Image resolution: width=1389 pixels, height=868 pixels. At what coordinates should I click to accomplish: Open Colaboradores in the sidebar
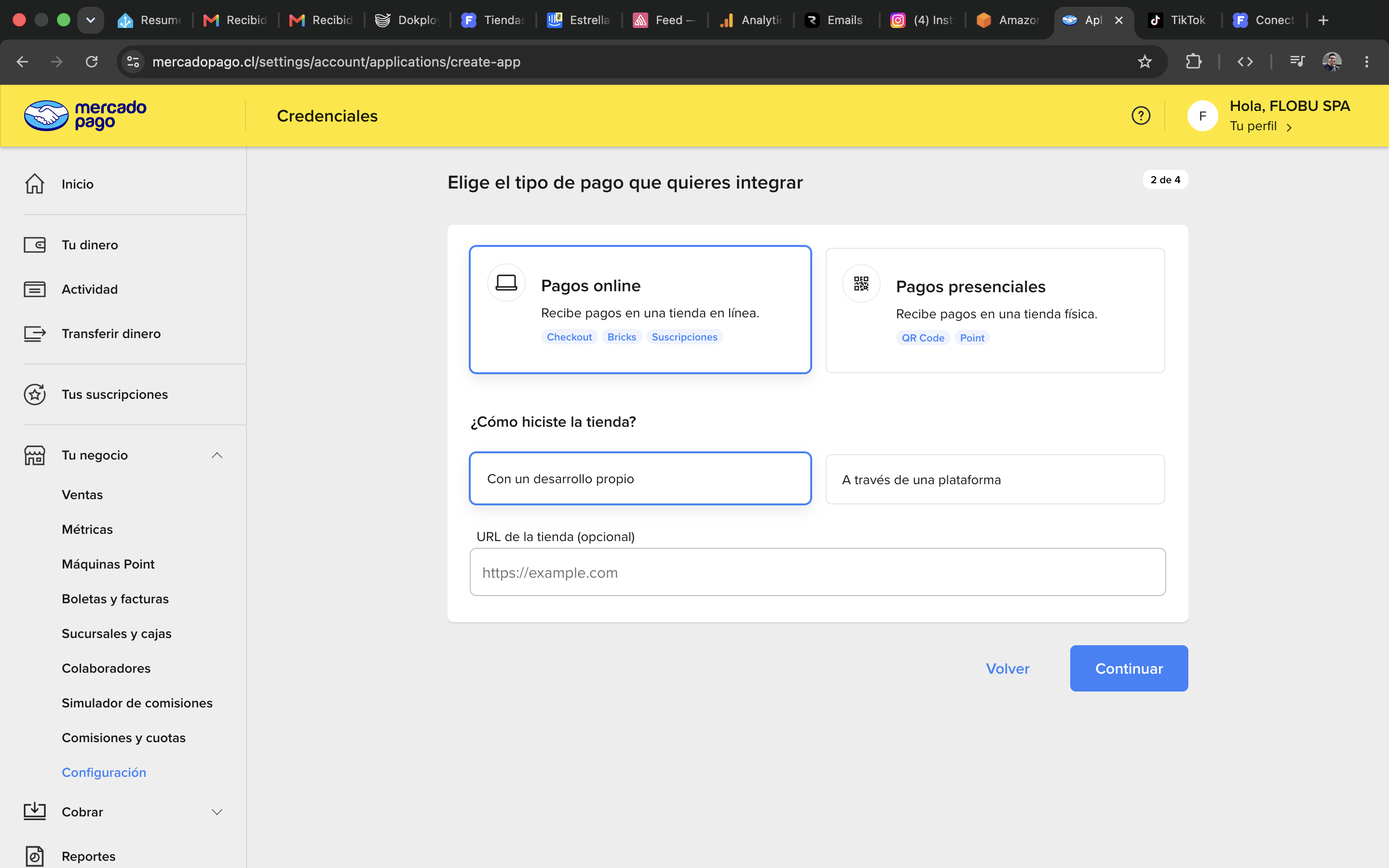pos(106,668)
